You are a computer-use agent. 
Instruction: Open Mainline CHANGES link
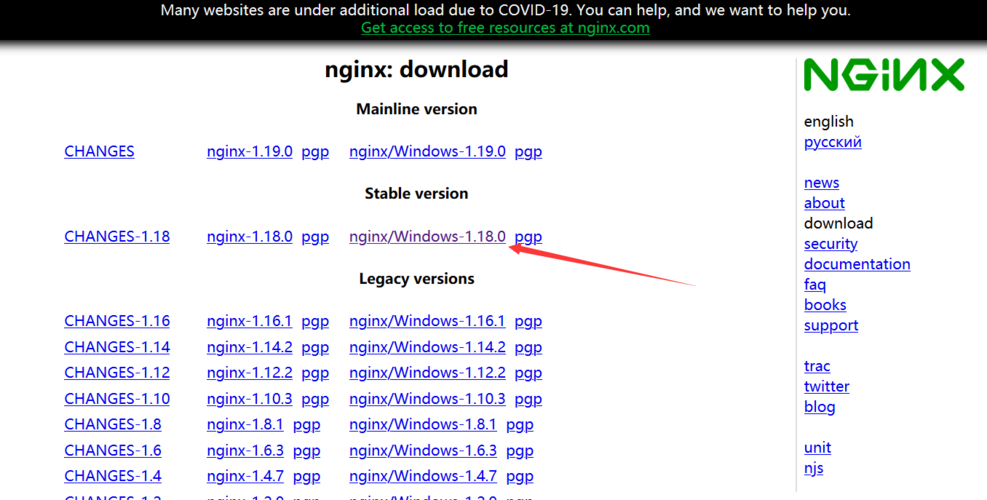pos(99,152)
